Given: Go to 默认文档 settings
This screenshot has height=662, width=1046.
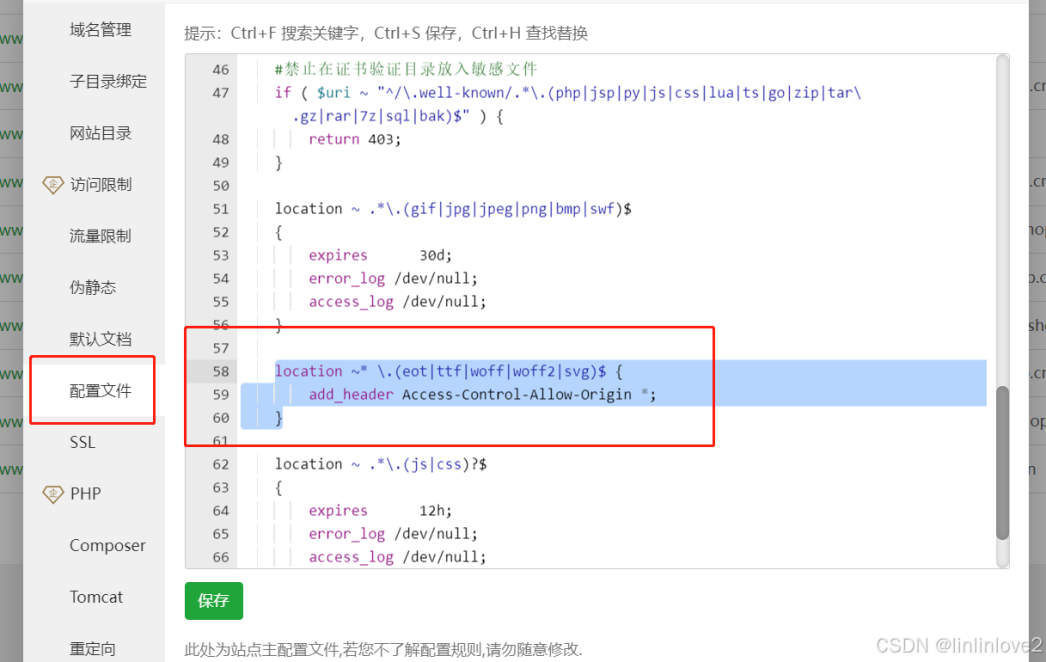Looking at the screenshot, I should 100,339.
